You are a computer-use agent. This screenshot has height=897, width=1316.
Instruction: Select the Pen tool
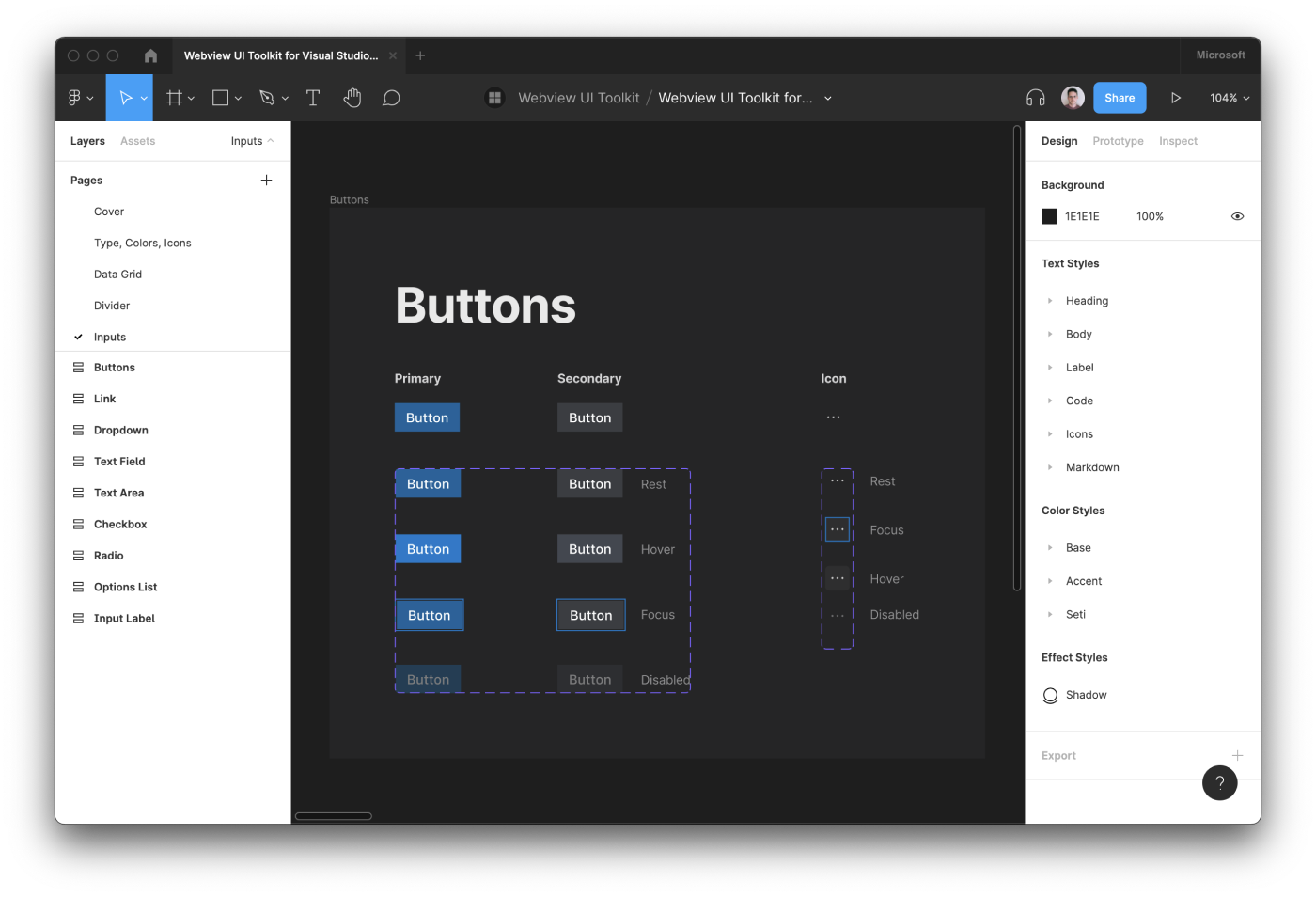pos(267,97)
